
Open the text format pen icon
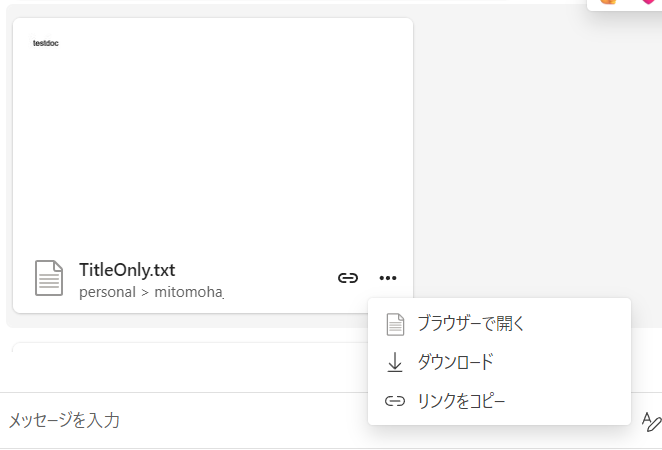651,422
